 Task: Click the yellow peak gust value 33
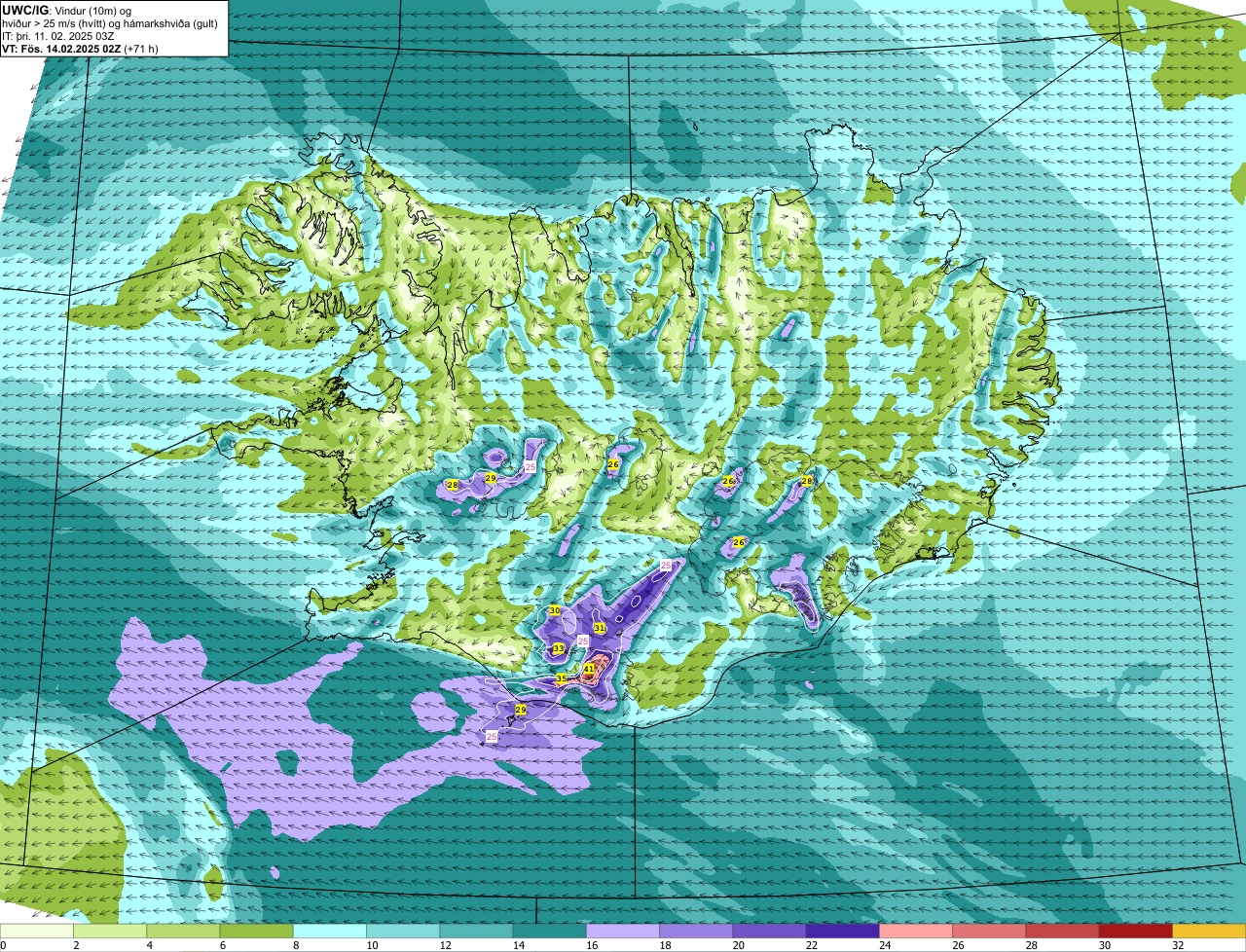[x=558, y=648]
